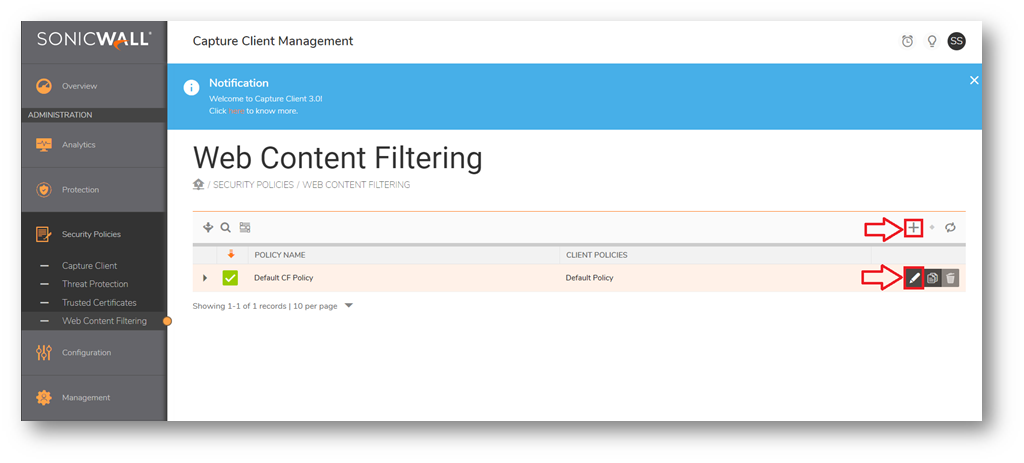Open Threat Protection in sidebar

coord(95,284)
